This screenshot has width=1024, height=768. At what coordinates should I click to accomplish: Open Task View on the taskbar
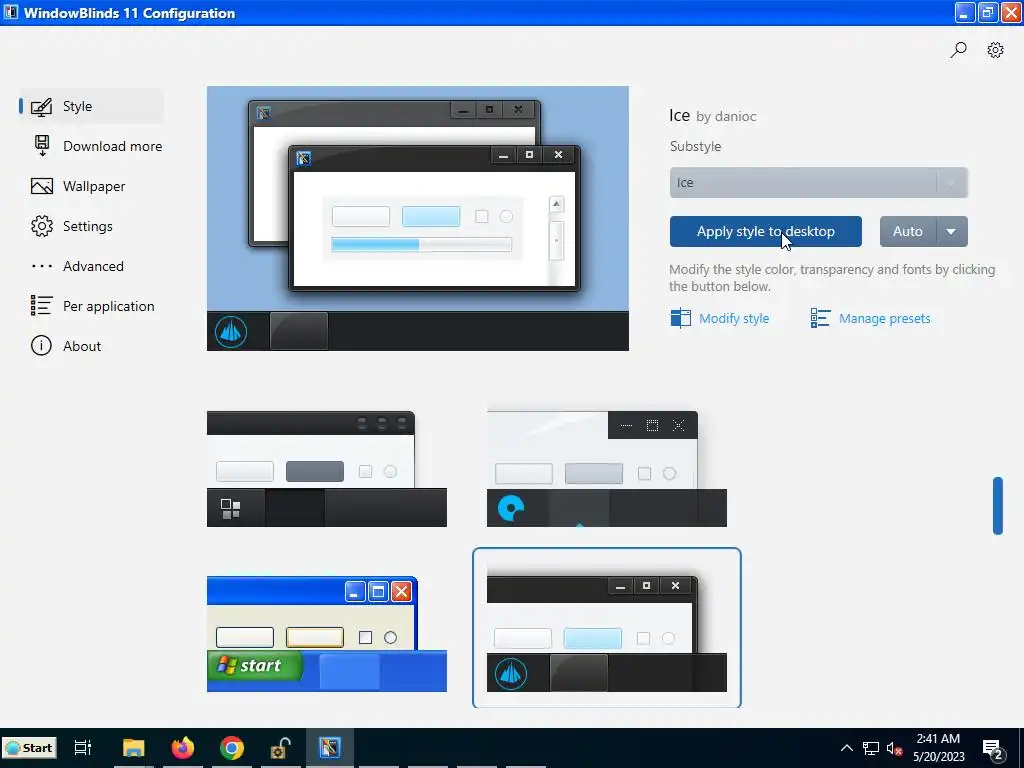pyautogui.click(x=82, y=748)
